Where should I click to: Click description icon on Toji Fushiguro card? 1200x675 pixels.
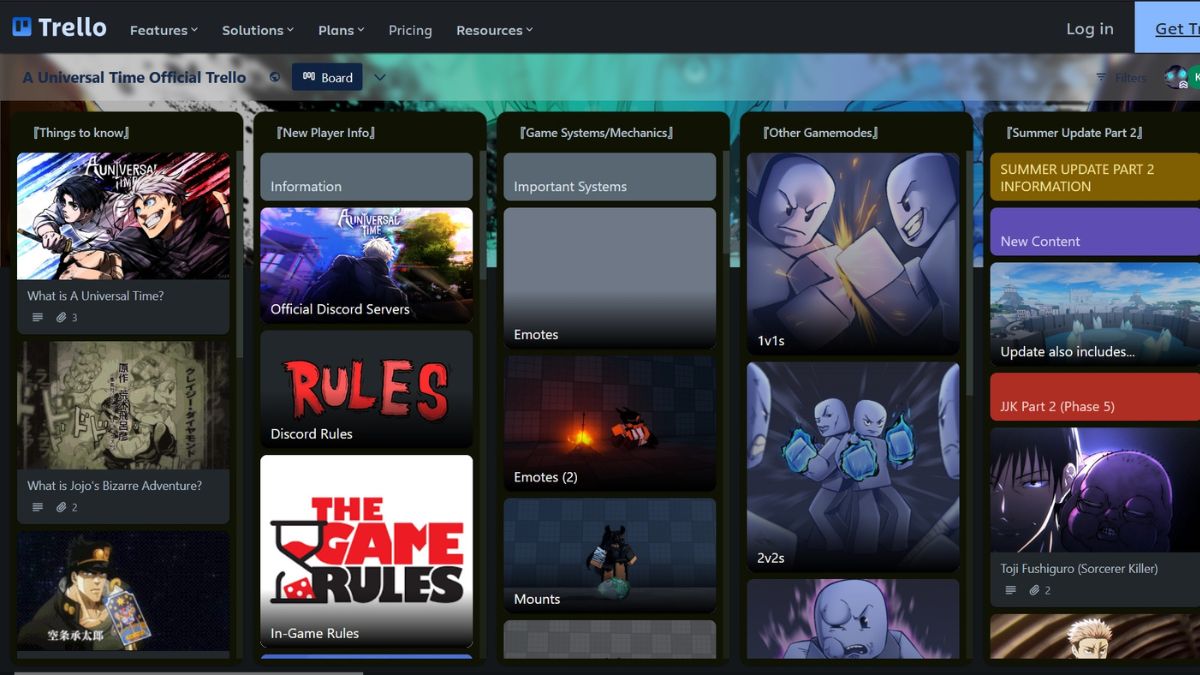coord(1011,591)
